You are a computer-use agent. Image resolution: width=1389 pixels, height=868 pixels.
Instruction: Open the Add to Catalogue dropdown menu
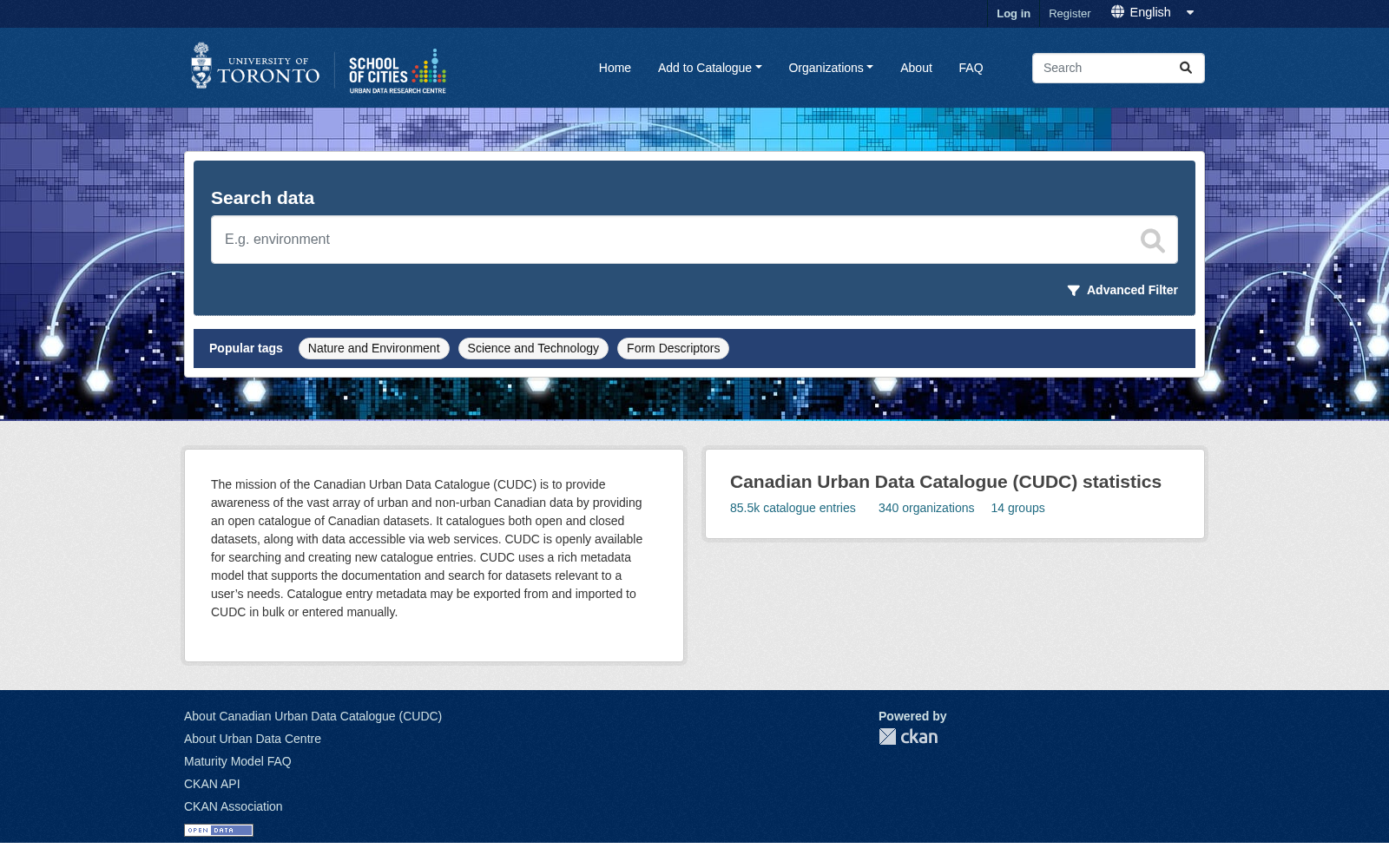[709, 68]
